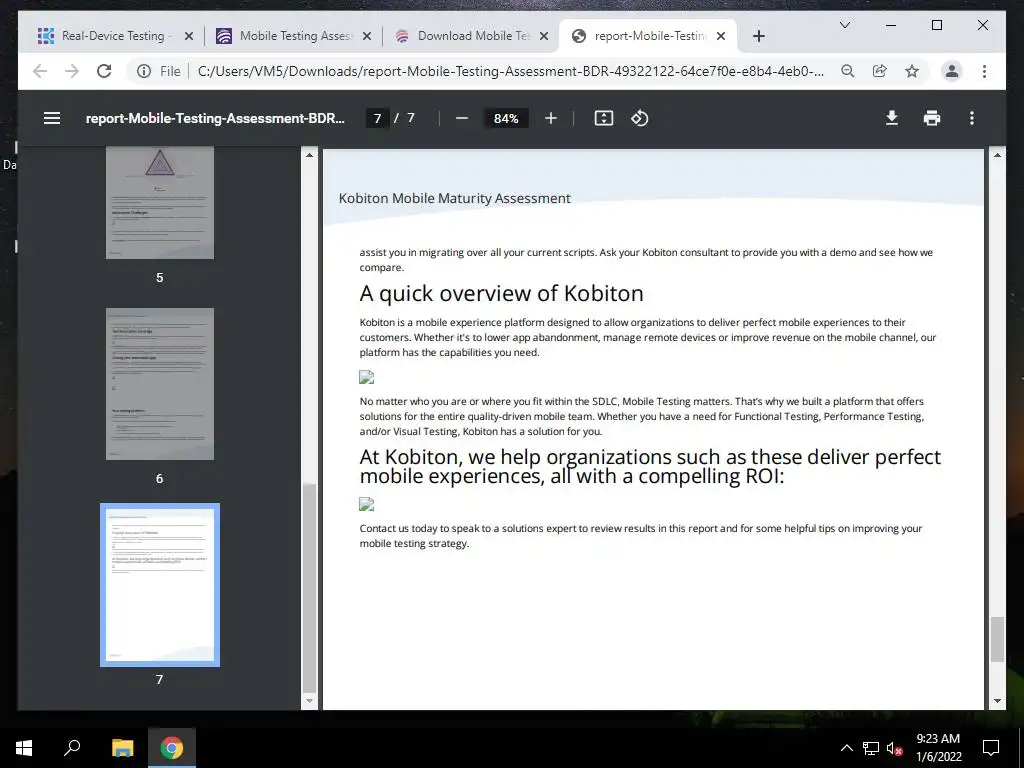Select page 5 thumbnail
This screenshot has height=768, width=1024.
[x=159, y=202]
